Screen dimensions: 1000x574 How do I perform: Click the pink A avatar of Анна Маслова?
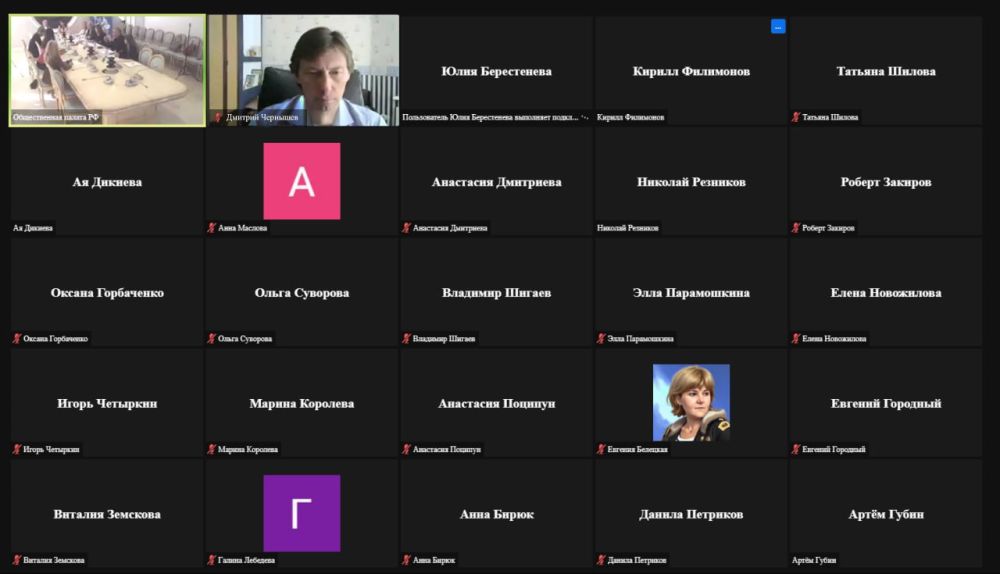pos(301,181)
